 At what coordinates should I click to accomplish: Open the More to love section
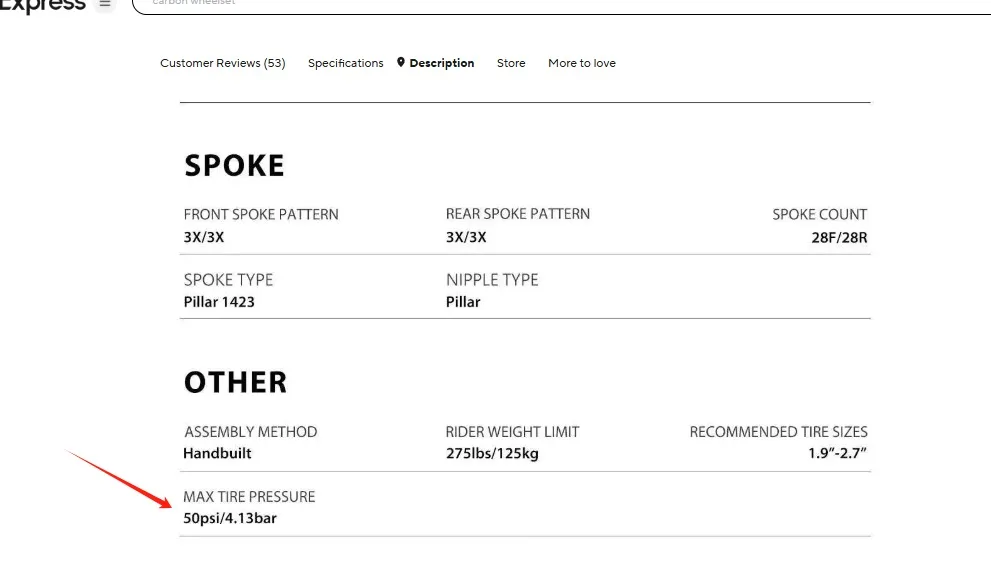pyautogui.click(x=581, y=63)
